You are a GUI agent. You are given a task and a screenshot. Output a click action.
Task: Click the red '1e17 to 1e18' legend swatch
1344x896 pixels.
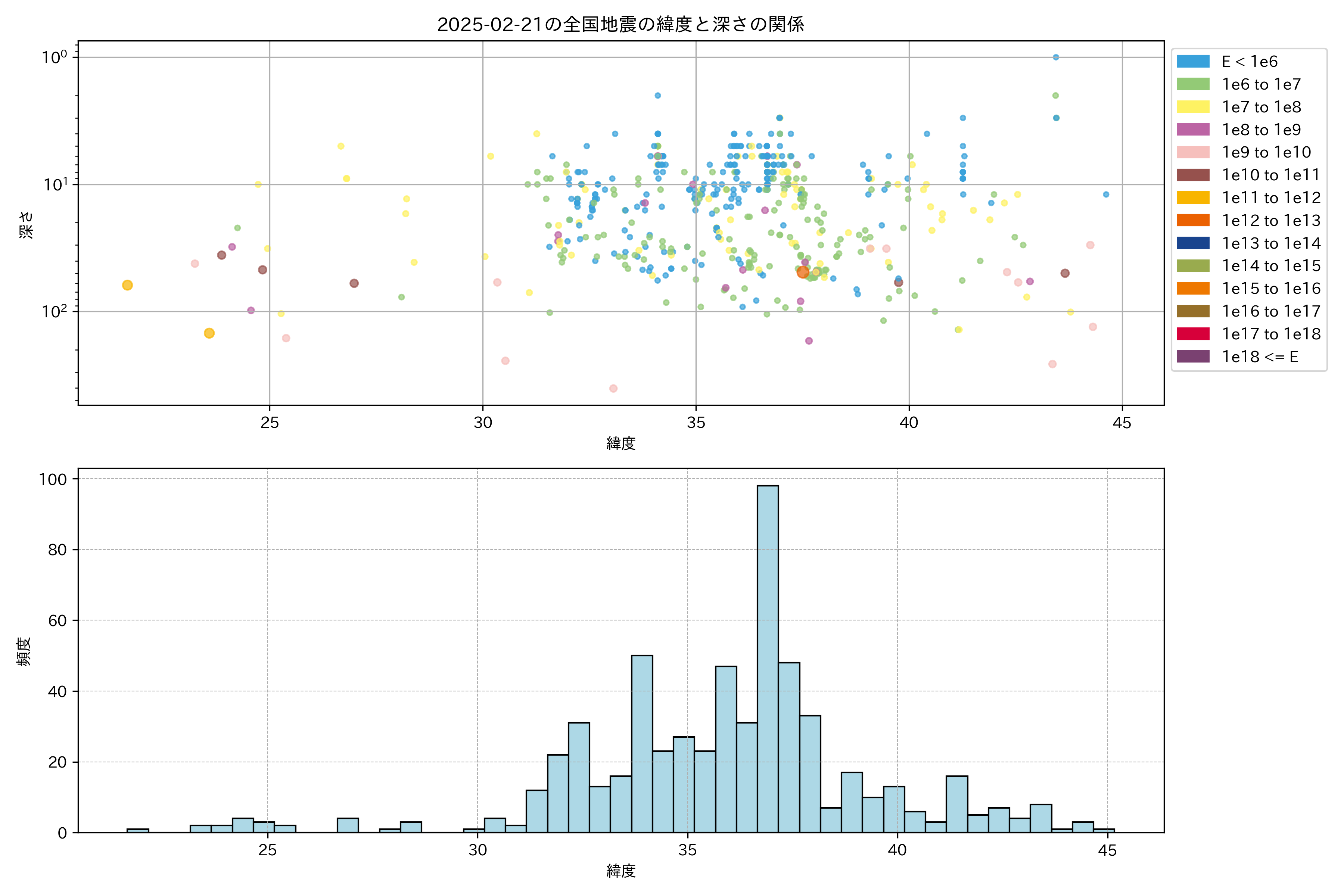point(1193,334)
